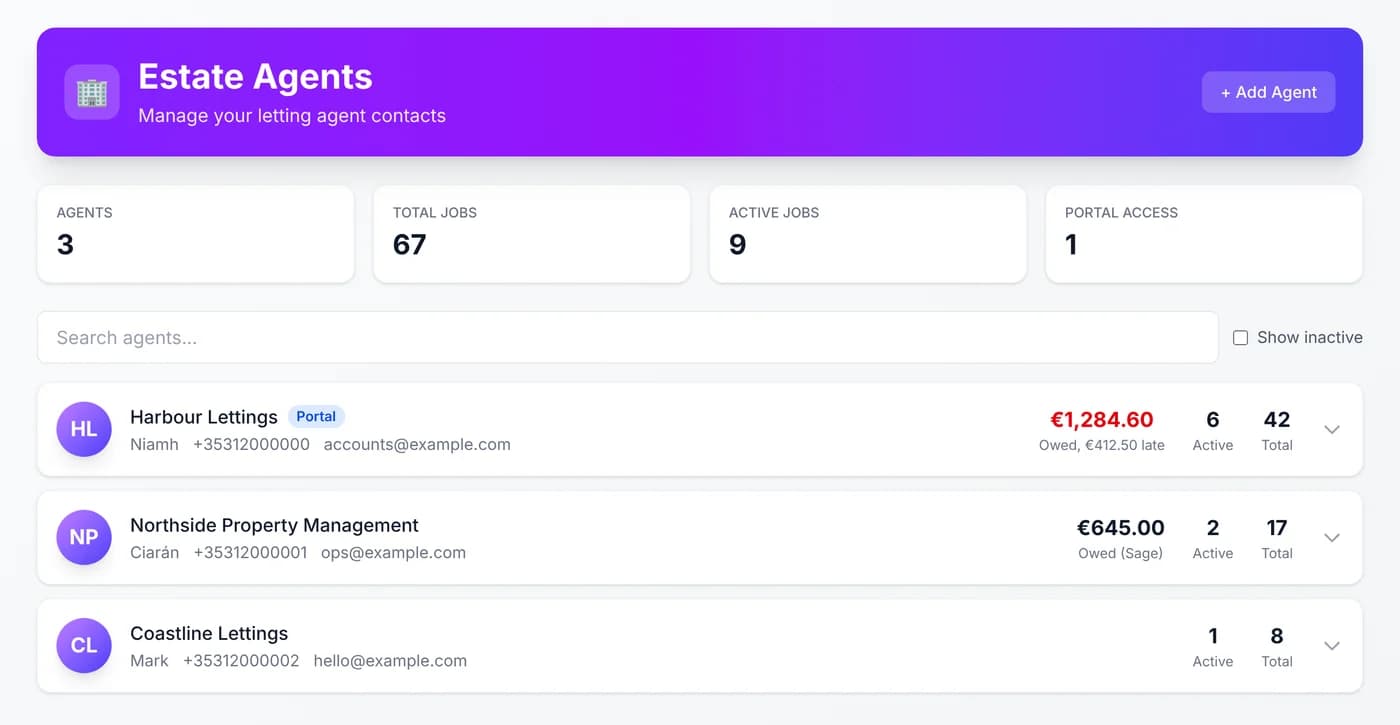Click the €1,284.60 owed amount

1102,420
